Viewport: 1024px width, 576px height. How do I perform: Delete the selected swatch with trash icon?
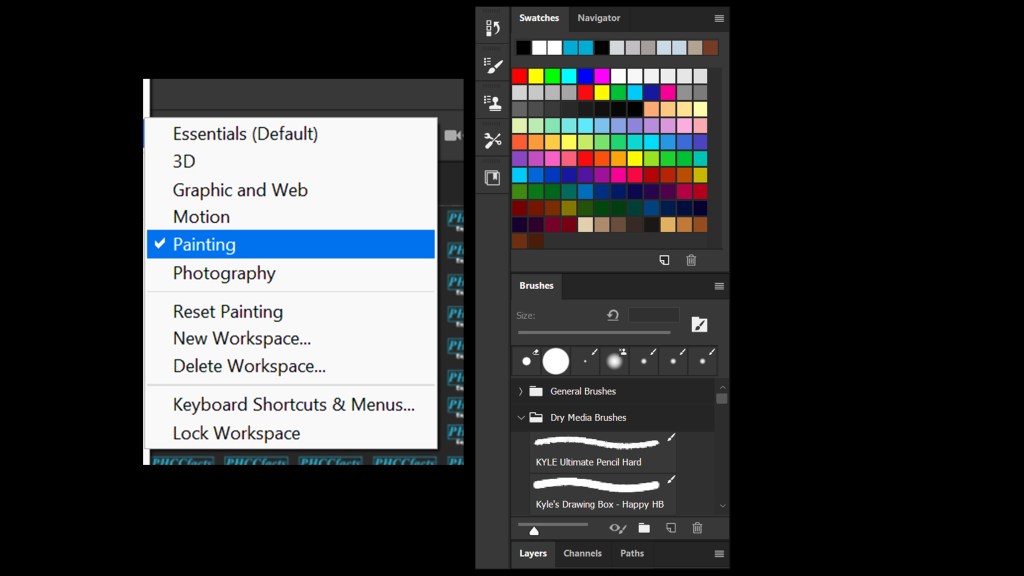tap(691, 260)
